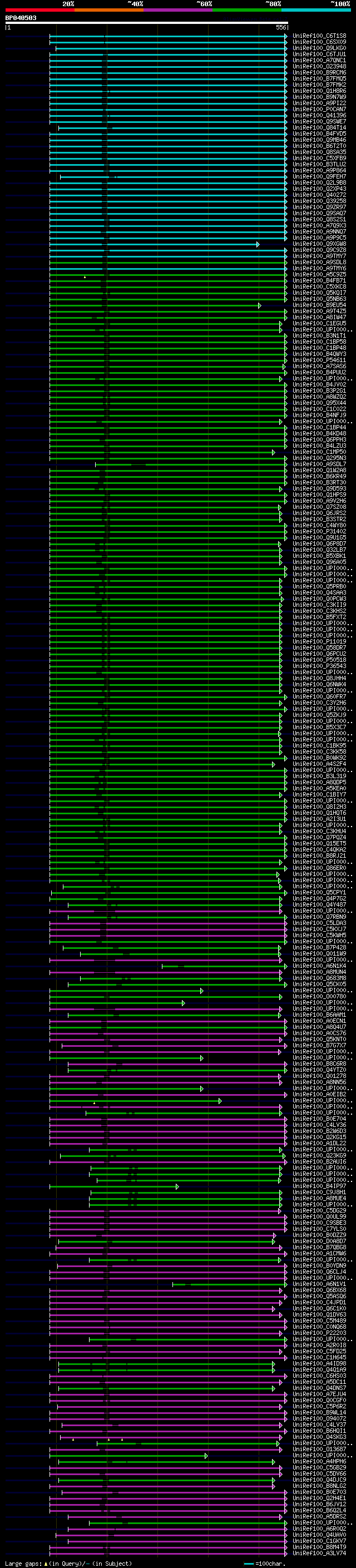Open hit UniRef100_C6TJU1
This screenshot has height=1568, width=356.
319,54
